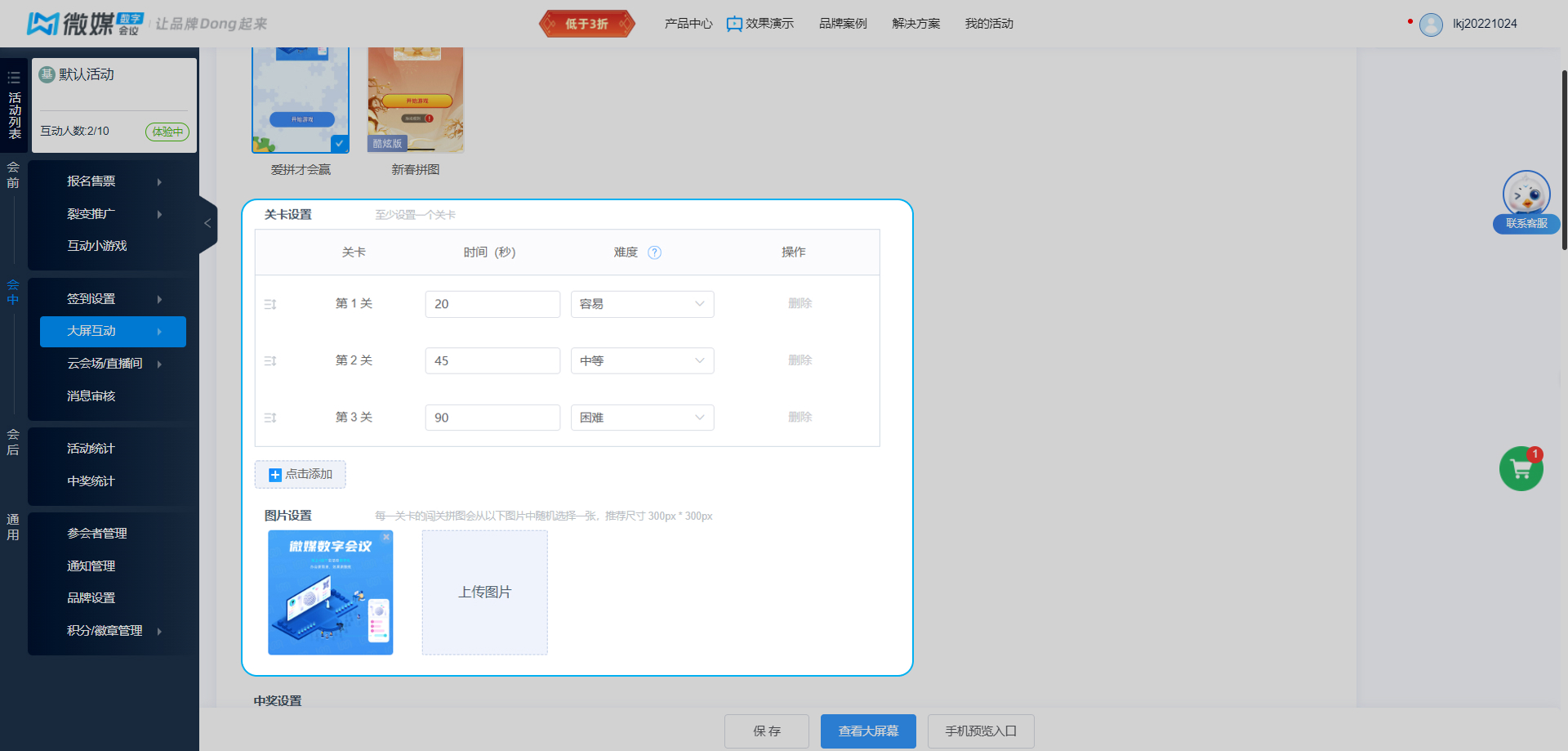The image size is (1568, 751).
Task: Click the 低于3折 promotion badge
Action: pos(586,24)
